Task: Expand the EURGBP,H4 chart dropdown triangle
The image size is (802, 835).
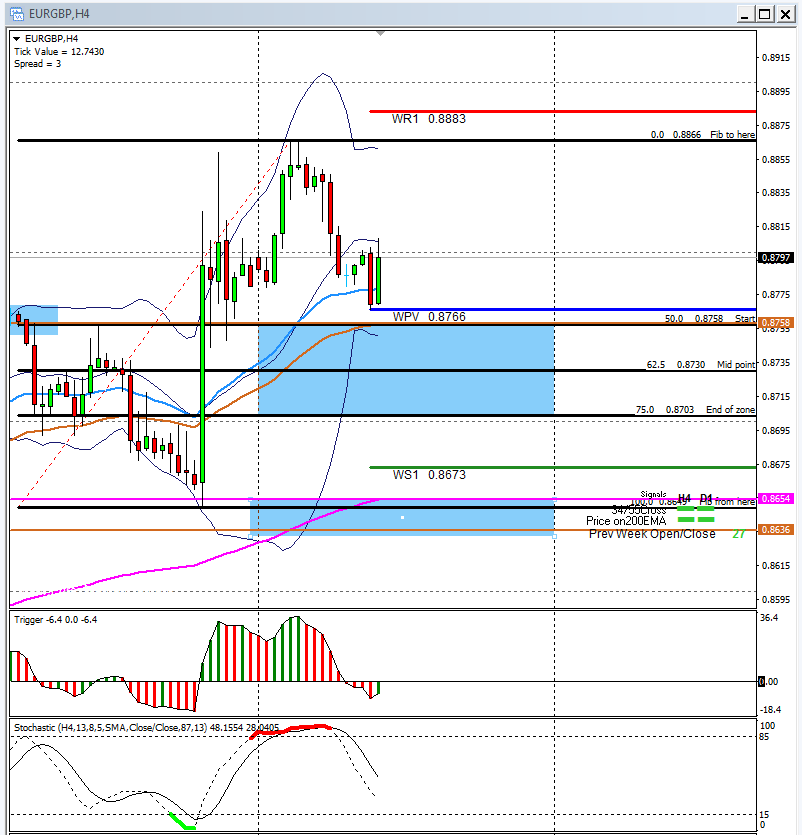Action: point(17,39)
